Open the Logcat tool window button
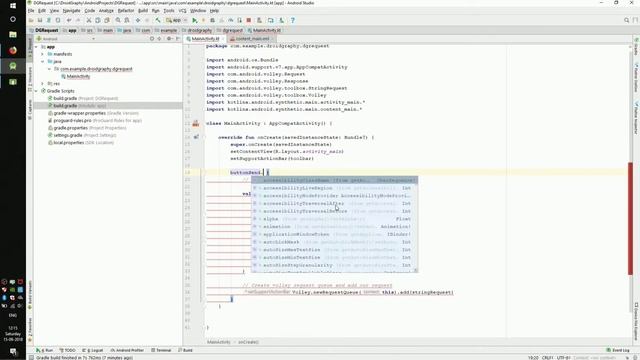The image size is (640, 360). (x=93, y=350)
